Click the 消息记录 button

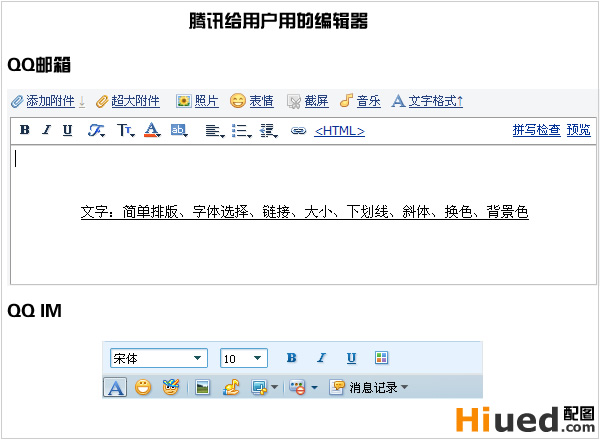(x=364, y=388)
